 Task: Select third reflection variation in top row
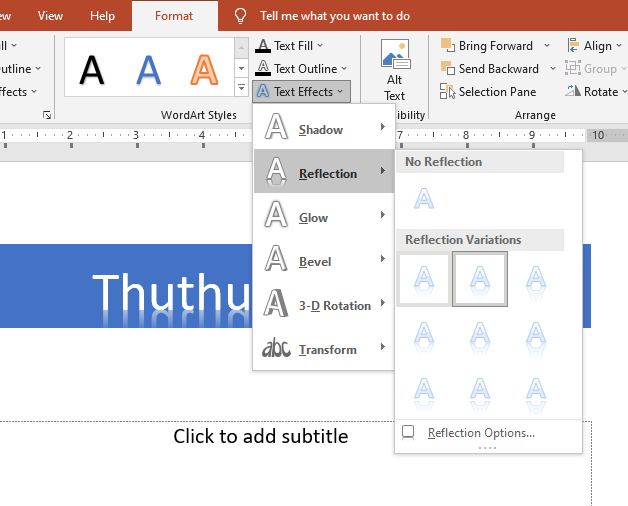click(536, 279)
